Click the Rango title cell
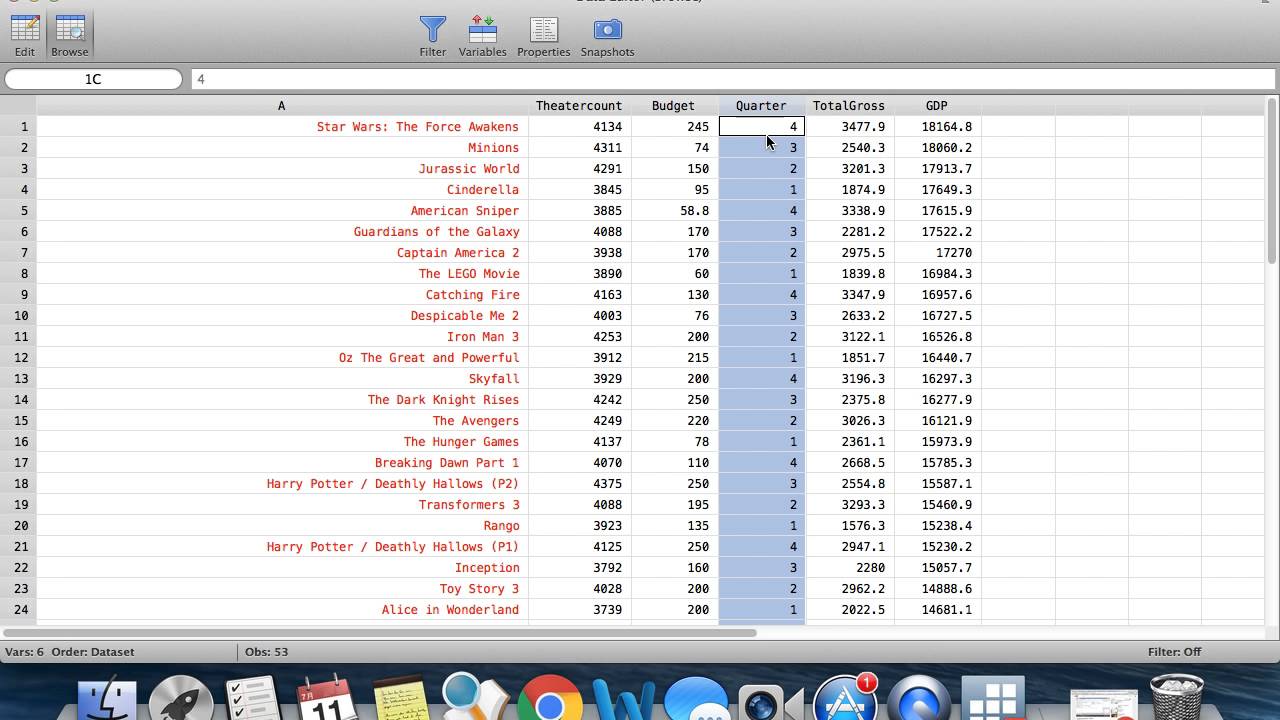This screenshot has height=720, width=1280. coord(282,525)
